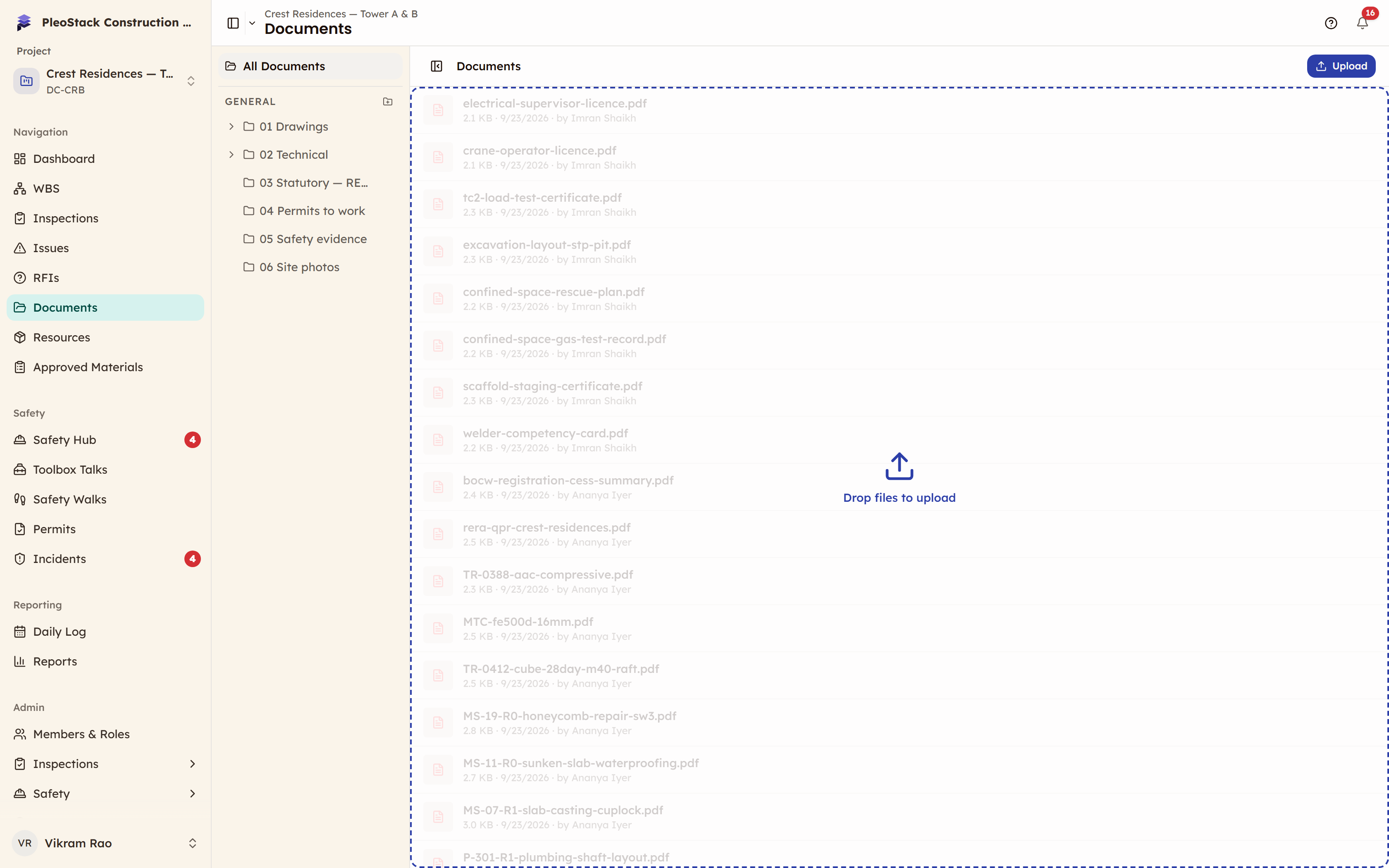Click the new folder icon beside GENERAL
The image size is (1389, 868).
[388, 102]
